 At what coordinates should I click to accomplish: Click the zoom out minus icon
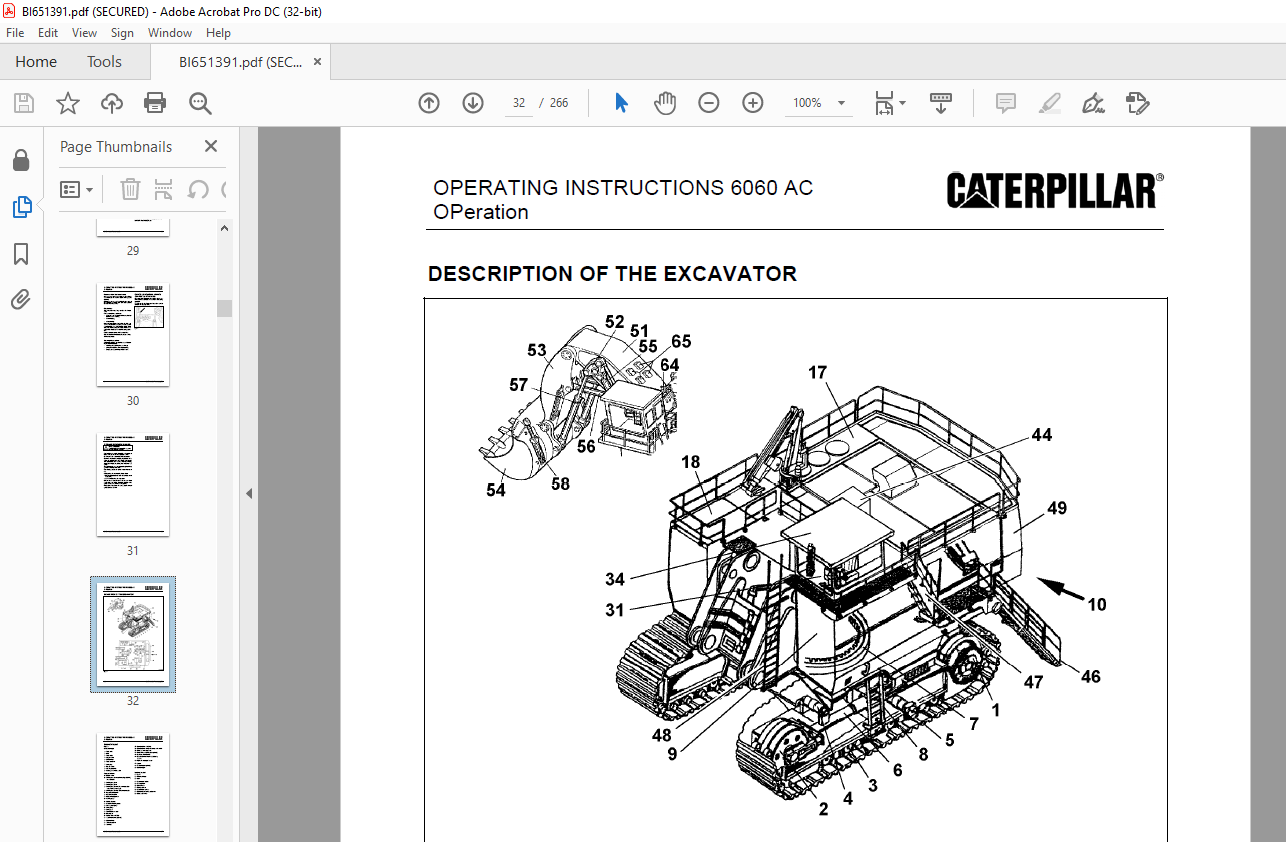point(709,103)
